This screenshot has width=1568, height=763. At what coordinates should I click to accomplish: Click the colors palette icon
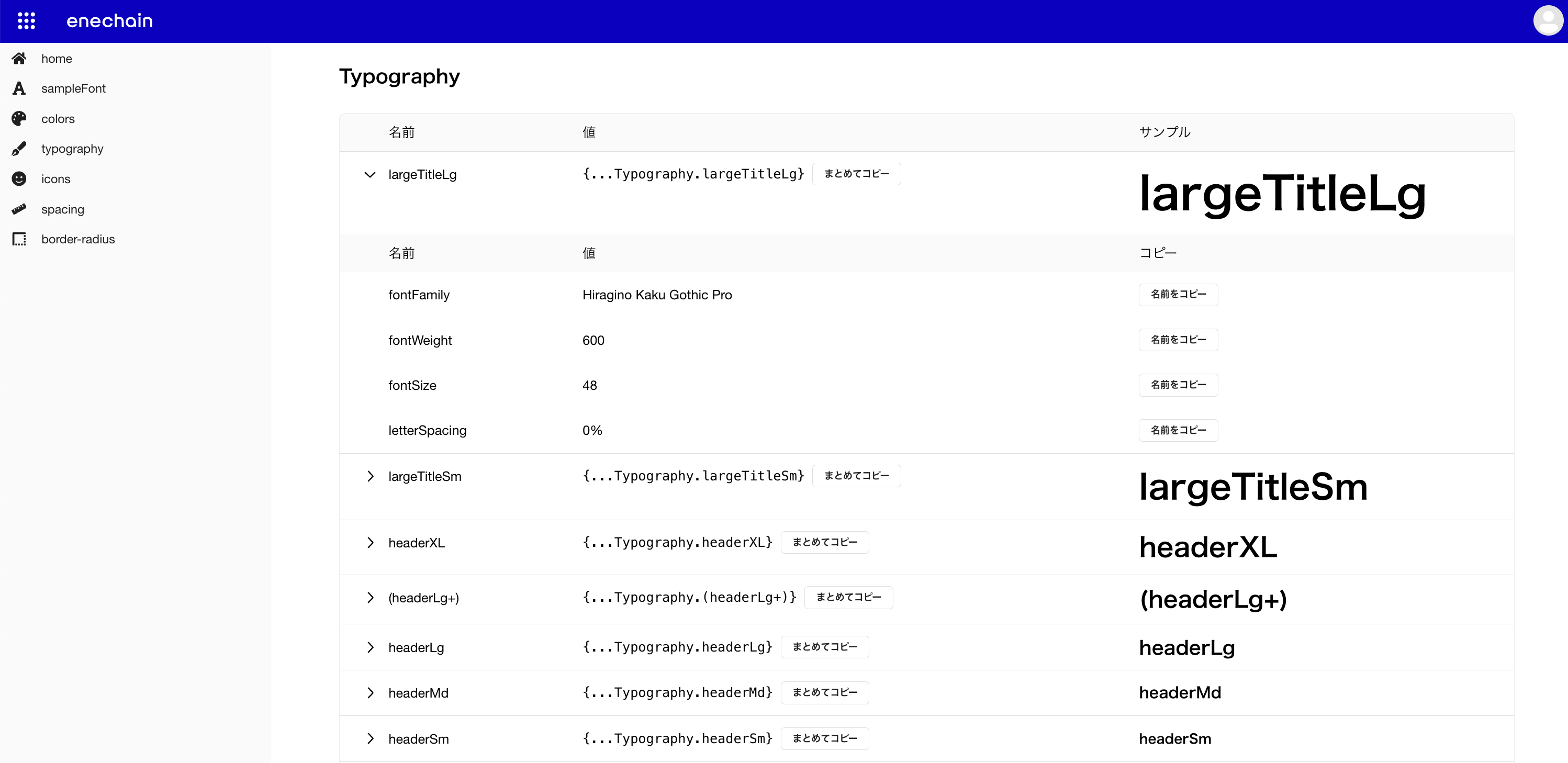[x=19, y=119]
